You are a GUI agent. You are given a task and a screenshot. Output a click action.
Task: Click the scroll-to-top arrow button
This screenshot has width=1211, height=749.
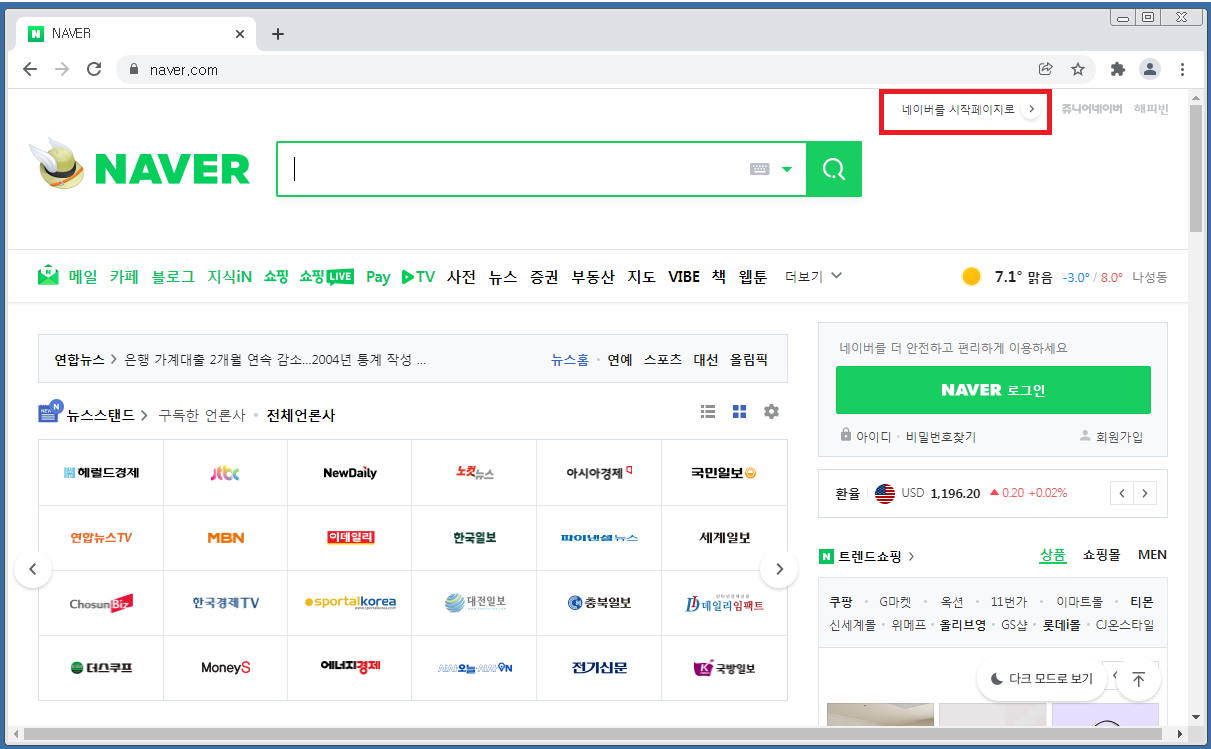1138,679
